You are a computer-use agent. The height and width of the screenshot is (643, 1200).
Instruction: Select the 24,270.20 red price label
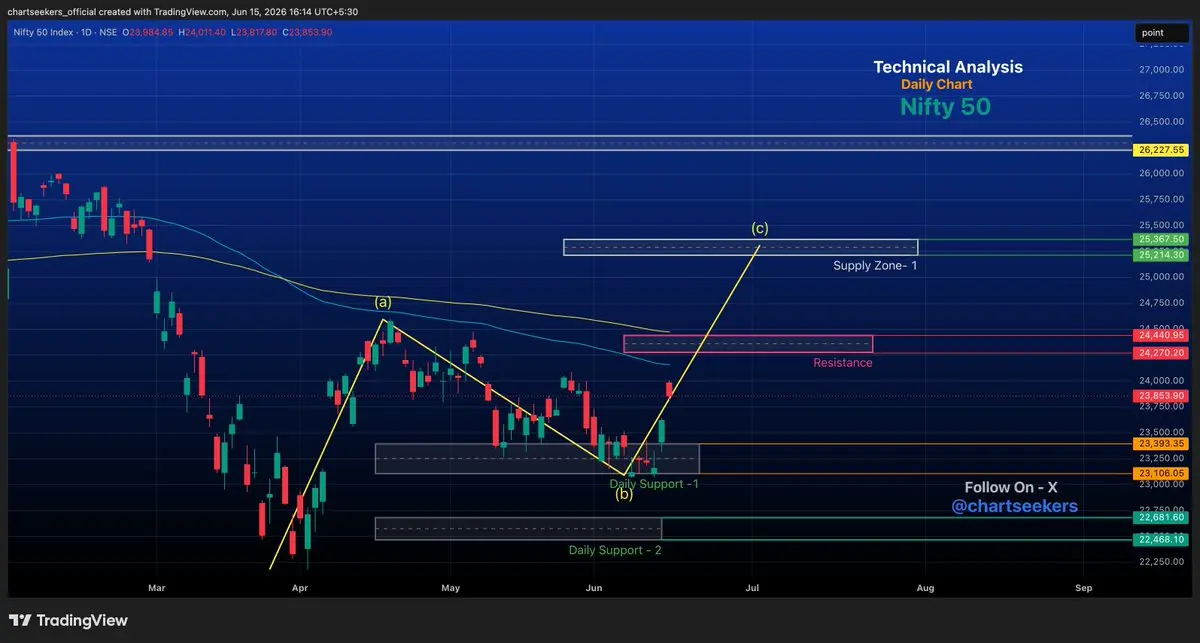(1160, 353)
